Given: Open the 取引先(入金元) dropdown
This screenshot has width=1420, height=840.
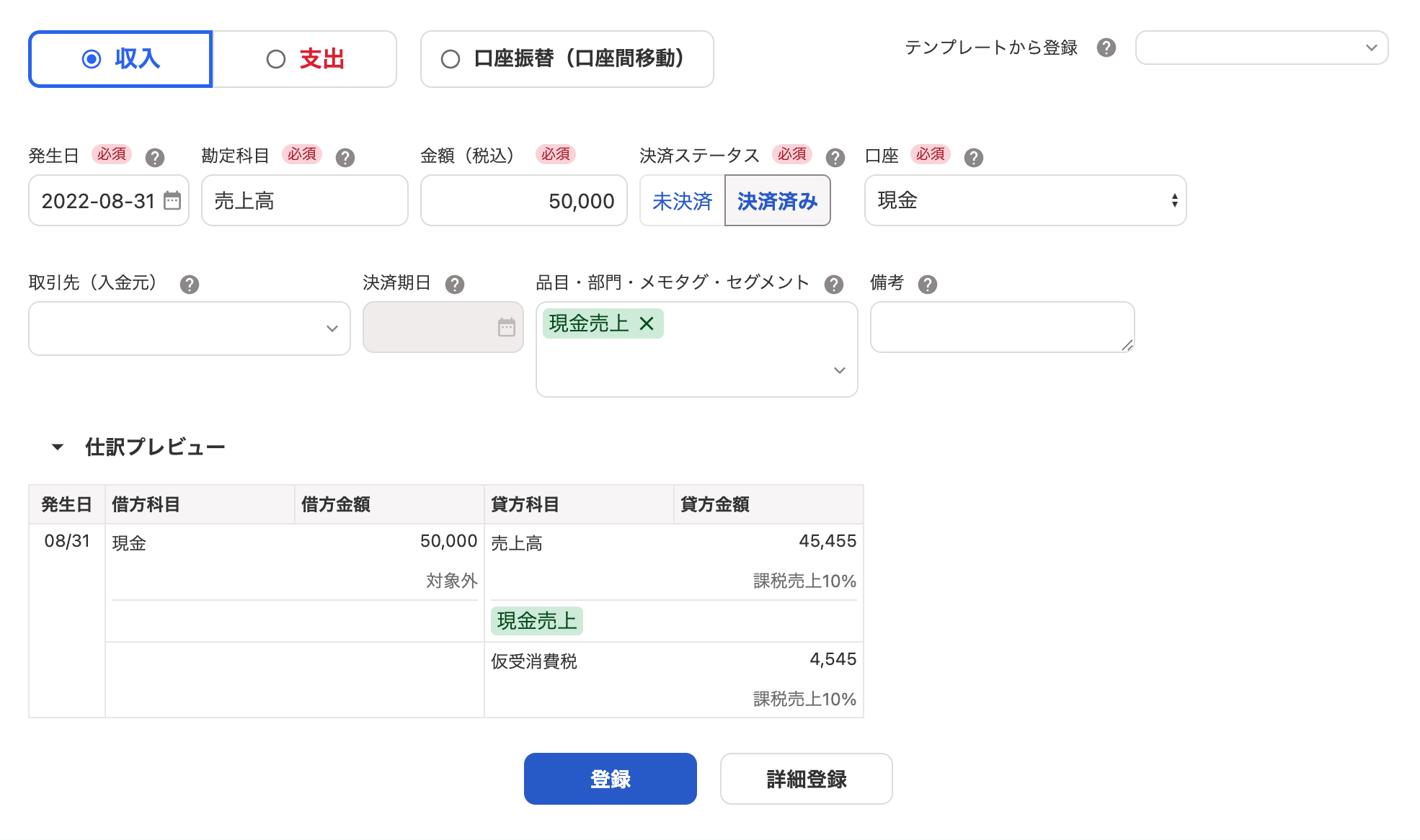Looking at the screenshot, I should pyautogui.click(x=190, y=329).
